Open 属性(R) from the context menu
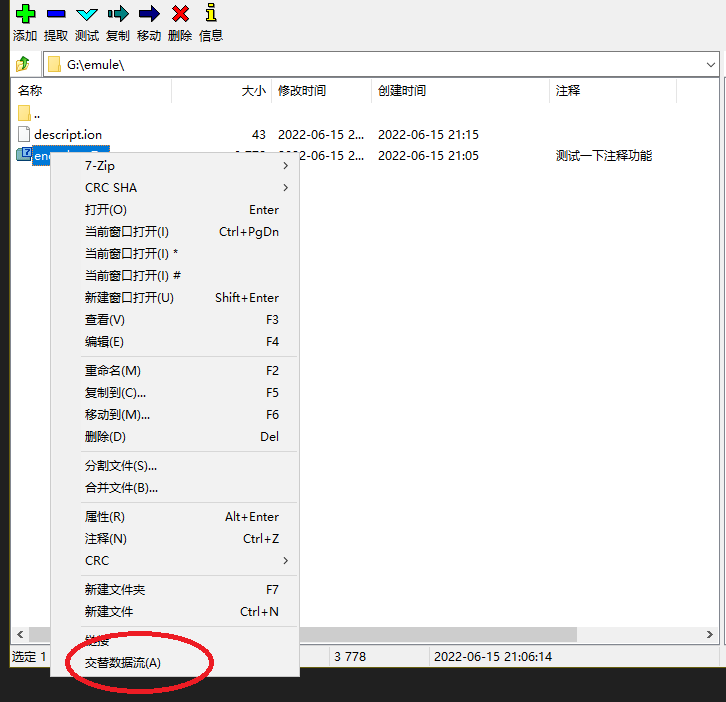Image resolution: width=726 pixels, height=702 pixels. point(175,517)
